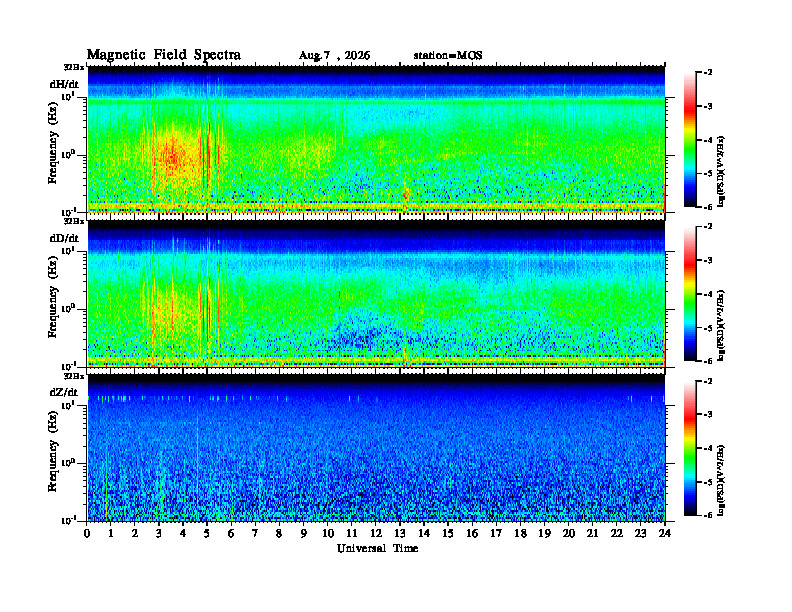The width and height of the screenshot is (792, 612).
Task: Click hour '10' on the time axis
Action: point(328,533)
